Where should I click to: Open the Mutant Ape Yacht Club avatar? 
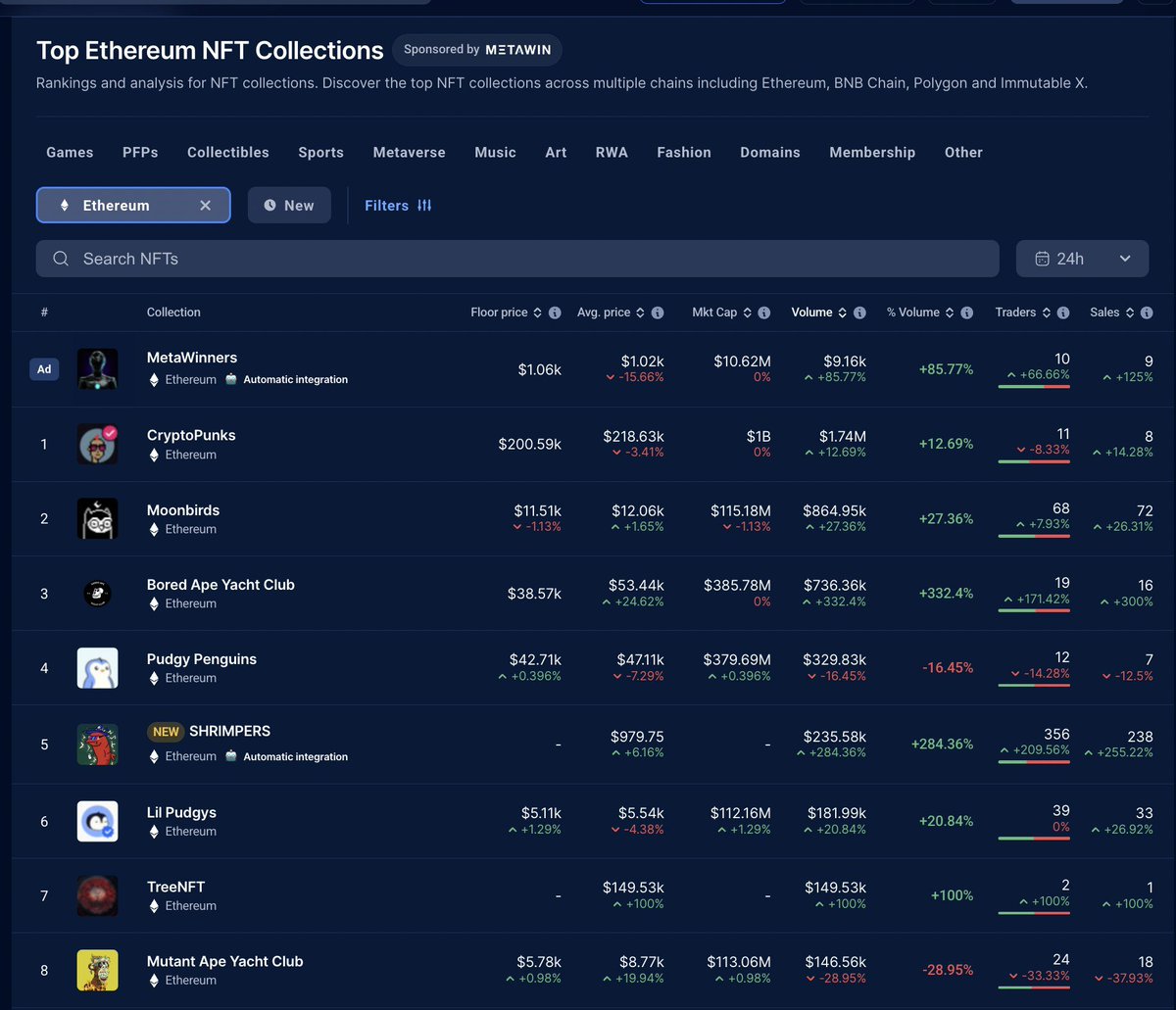97,970
